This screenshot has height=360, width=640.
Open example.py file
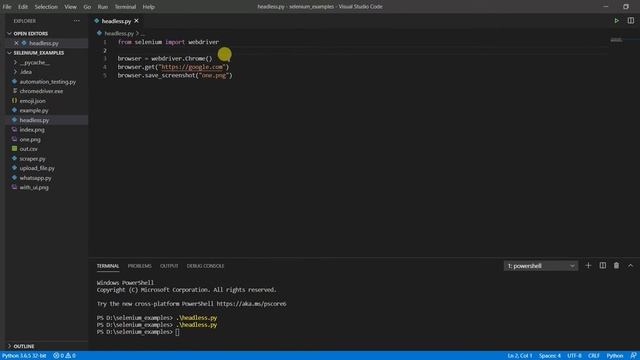[33, 110]
